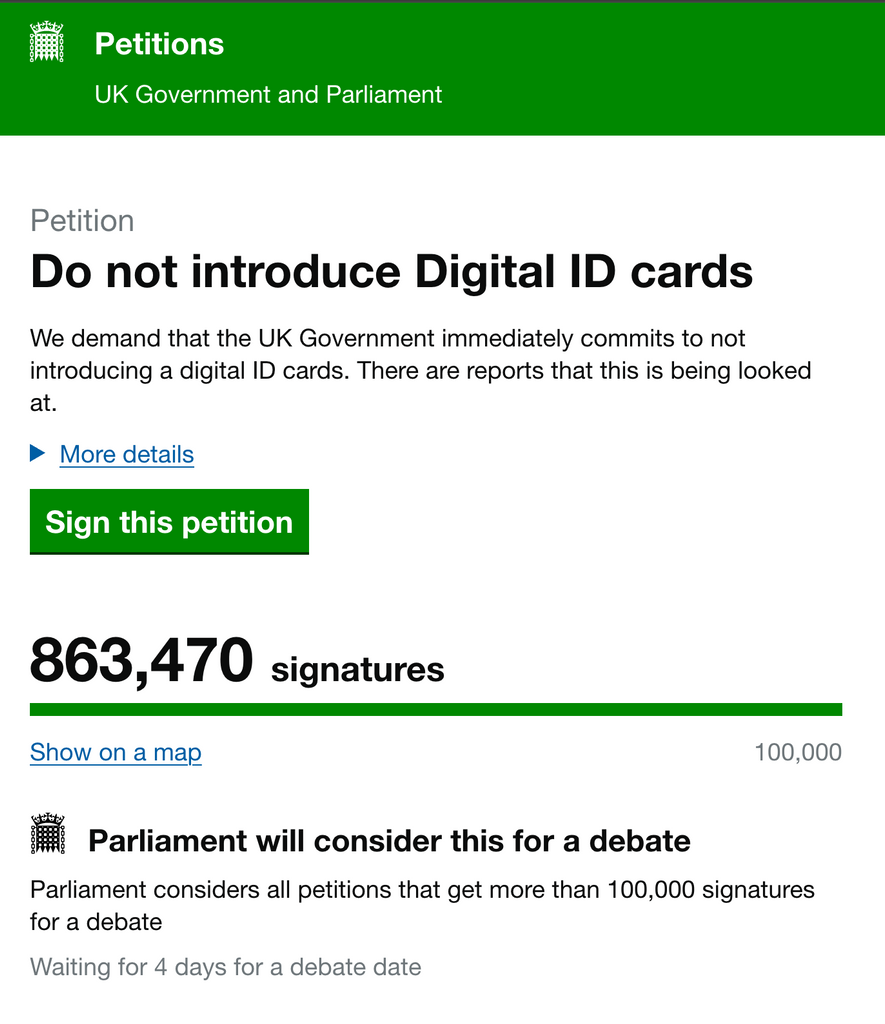Viewport: 885px width, 1024px height.
Task: Click the portcullis icon beside the debate heading
Action: coord(47,833)
